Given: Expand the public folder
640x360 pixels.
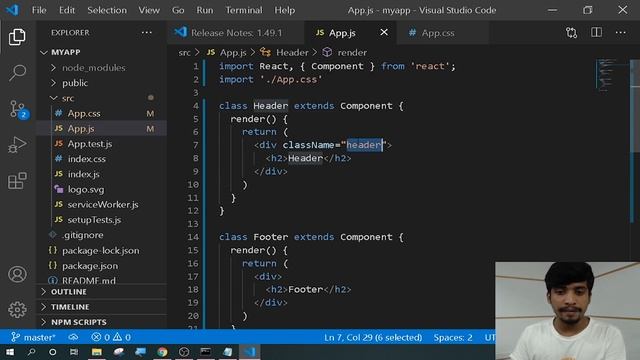Looking at the screenshot, I should (75, 83).
